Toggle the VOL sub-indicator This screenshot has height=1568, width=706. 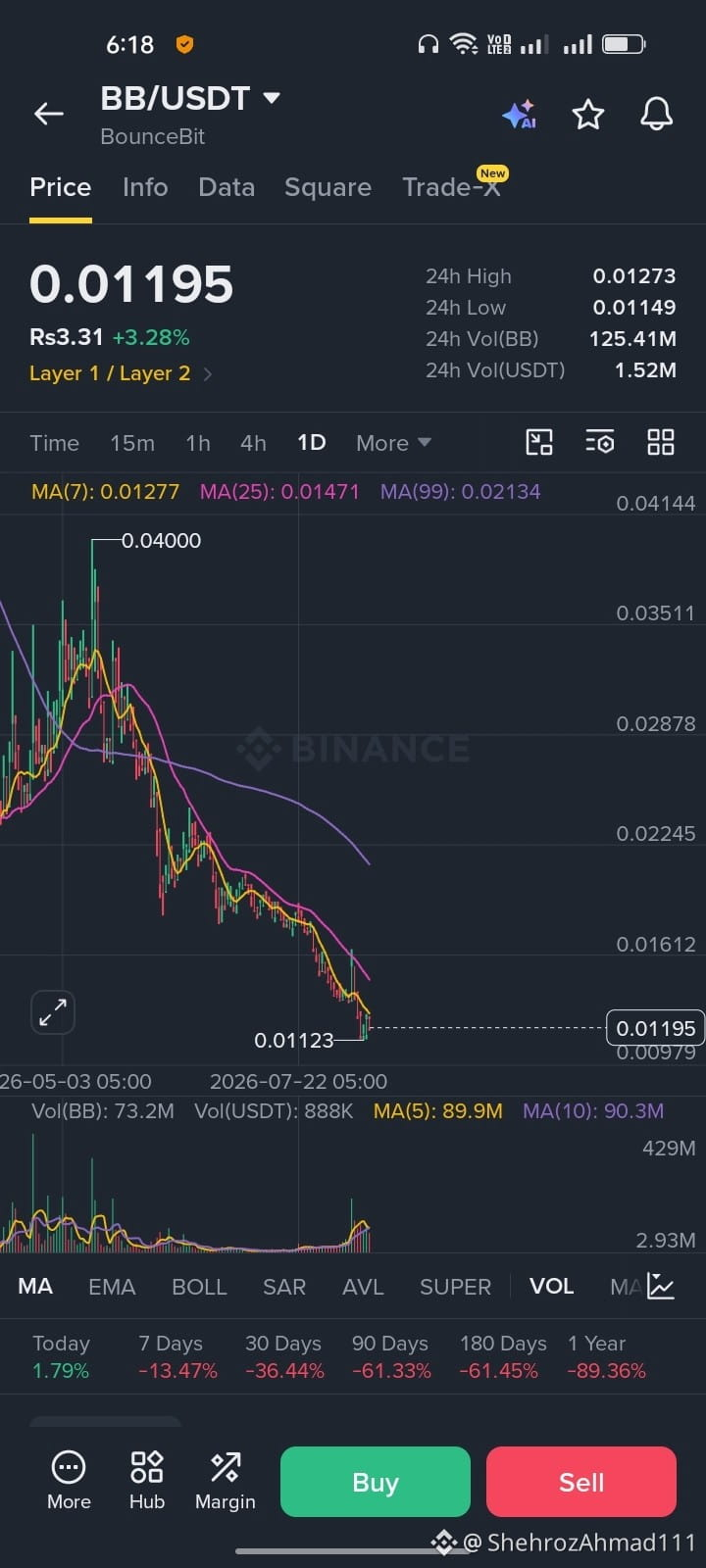552,1286
